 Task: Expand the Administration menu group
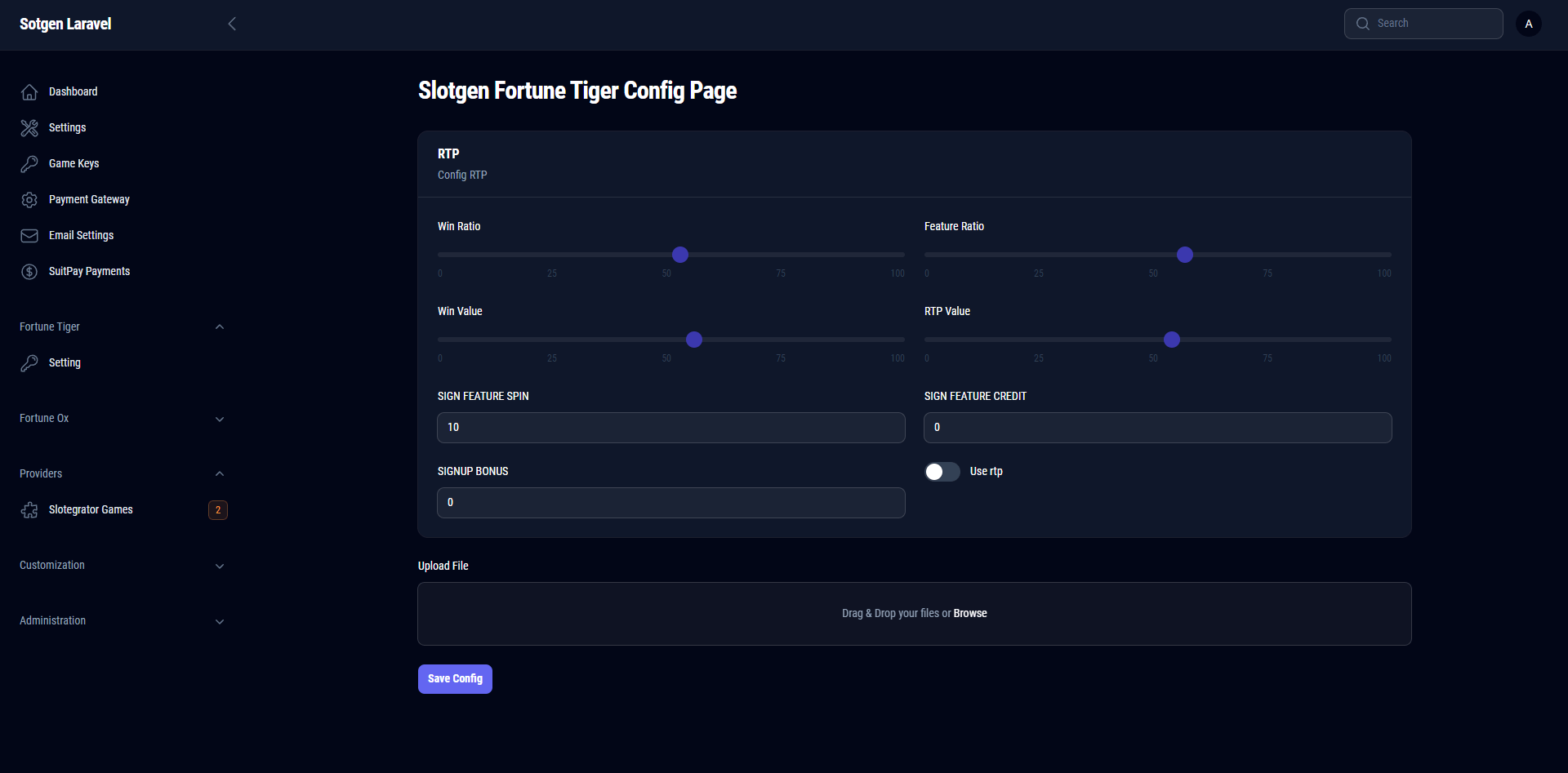[x=219, y=621]
